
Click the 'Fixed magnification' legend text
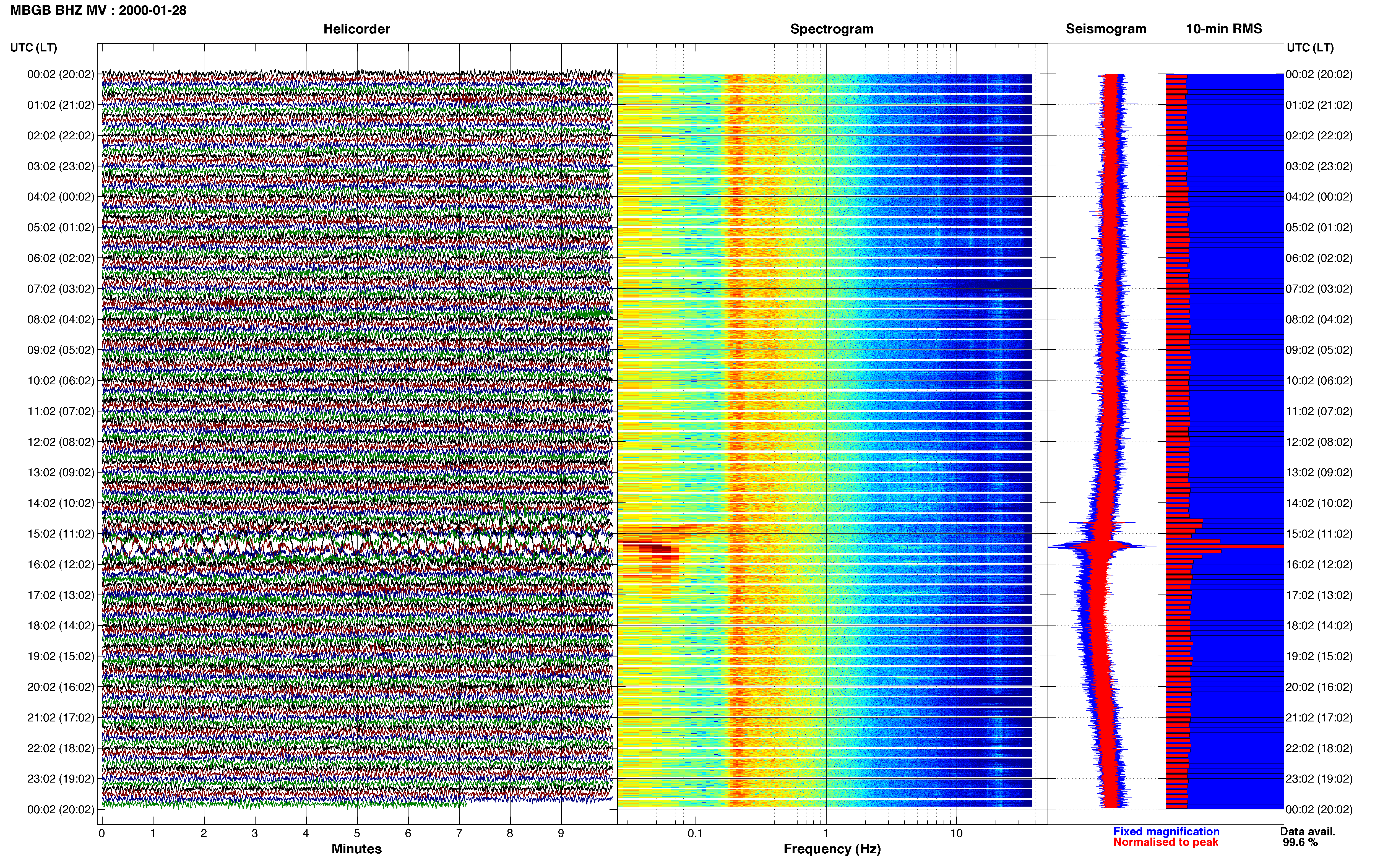click(1166, 831)
